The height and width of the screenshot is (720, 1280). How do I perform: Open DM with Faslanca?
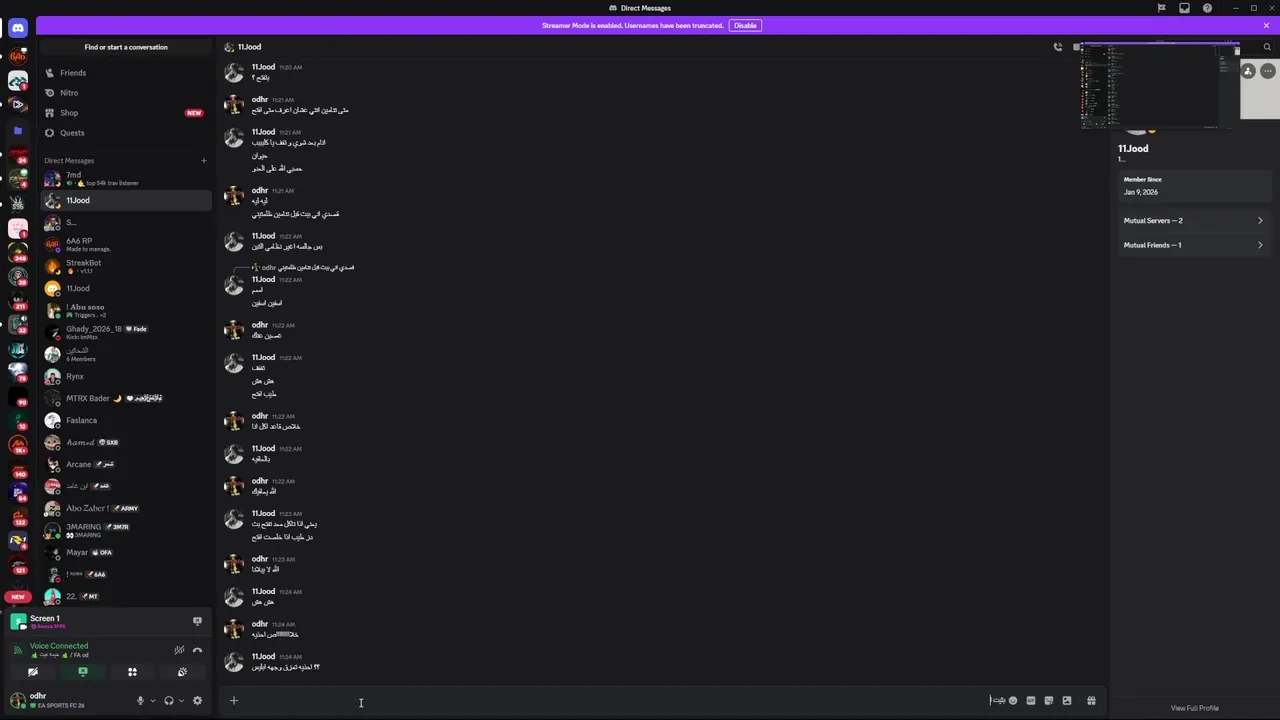click(126, 420)
